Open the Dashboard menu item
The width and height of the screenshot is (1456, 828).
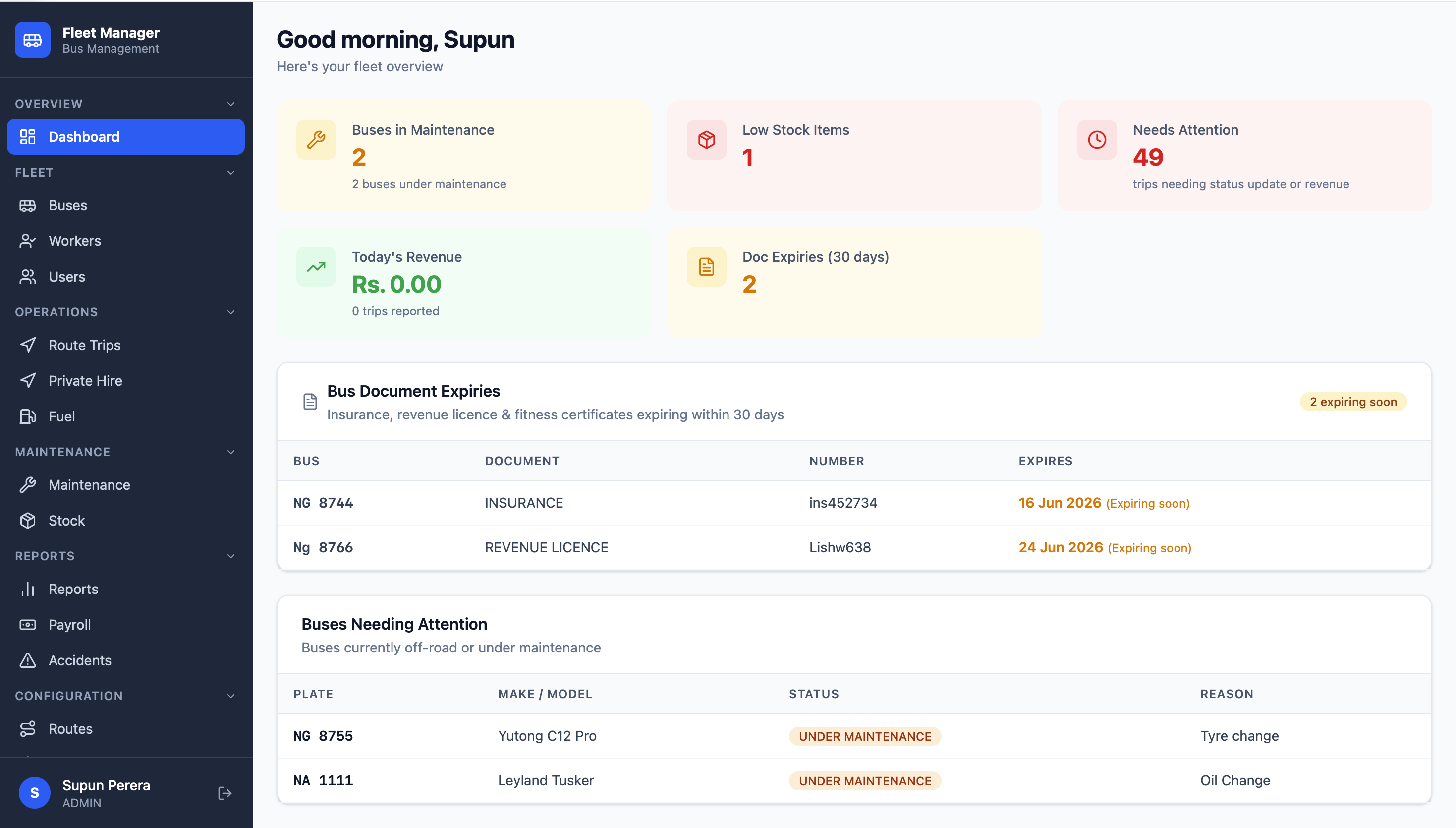click(x=125, y=137)
